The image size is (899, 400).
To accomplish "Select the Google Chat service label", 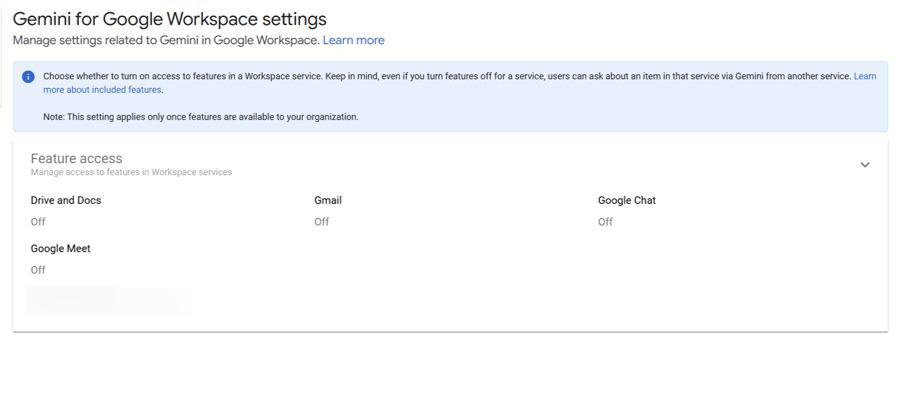I will click(x=627, y=200).
